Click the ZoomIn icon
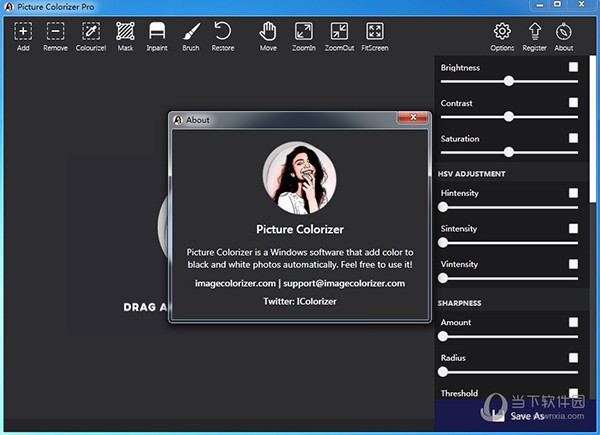The width and height of the screenshot is (600, 435). [304, 36]
